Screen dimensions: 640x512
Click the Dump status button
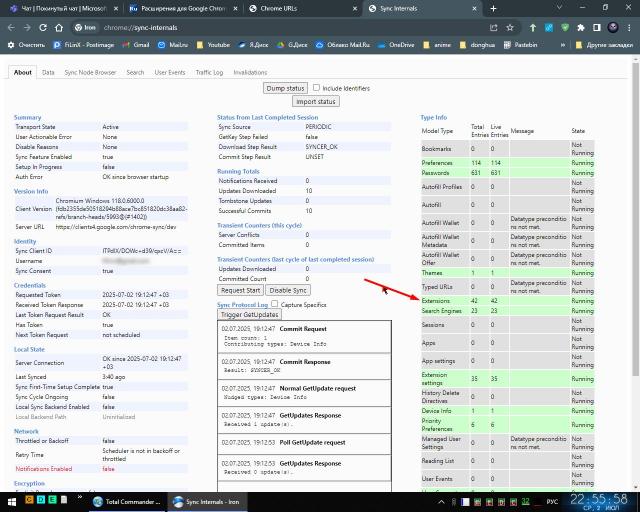pos(285,88)
